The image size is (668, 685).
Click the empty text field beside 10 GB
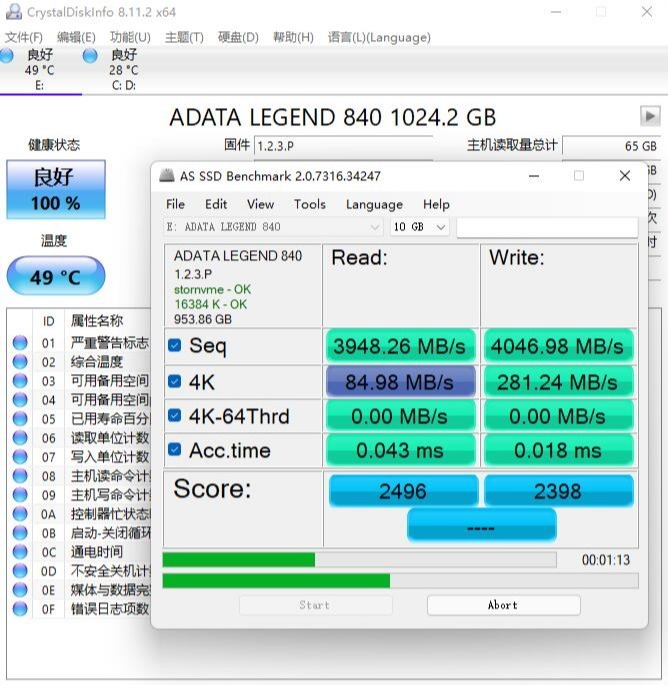[x=547, y=227]
